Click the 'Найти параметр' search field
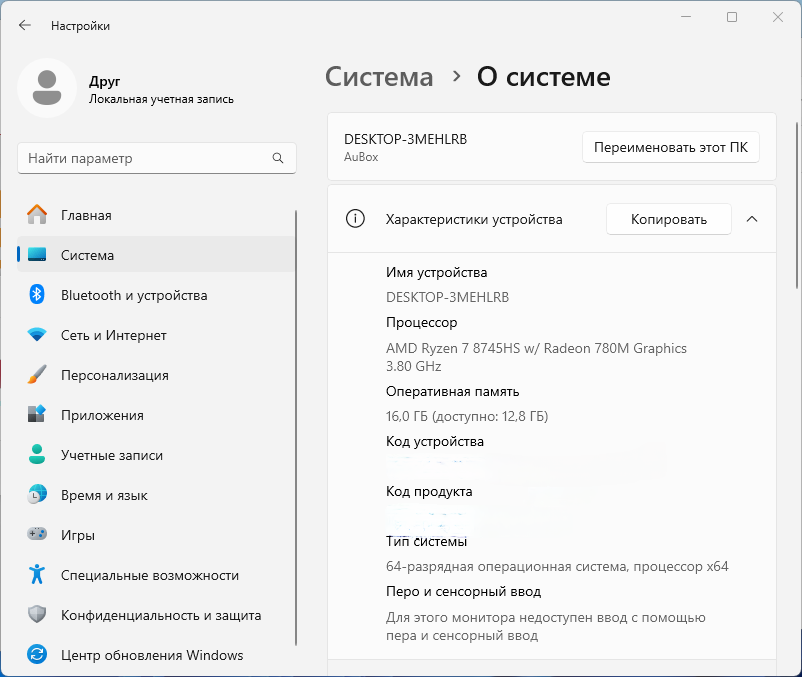This screenshot has width=802, height=677. pos(145,158)
